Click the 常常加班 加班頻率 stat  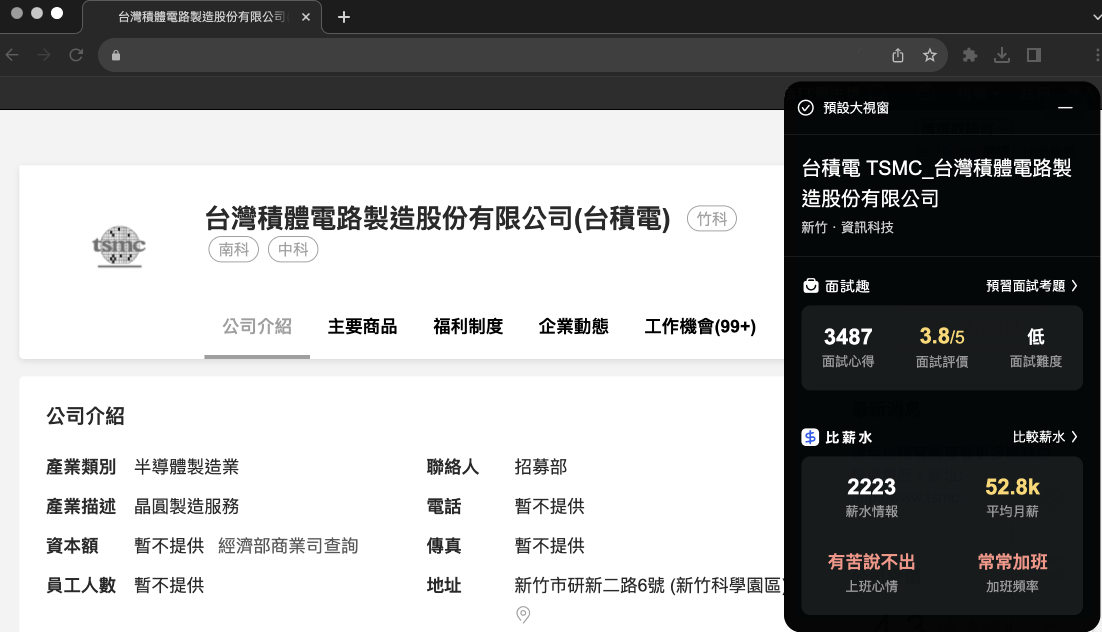(x=1013, y=573)
